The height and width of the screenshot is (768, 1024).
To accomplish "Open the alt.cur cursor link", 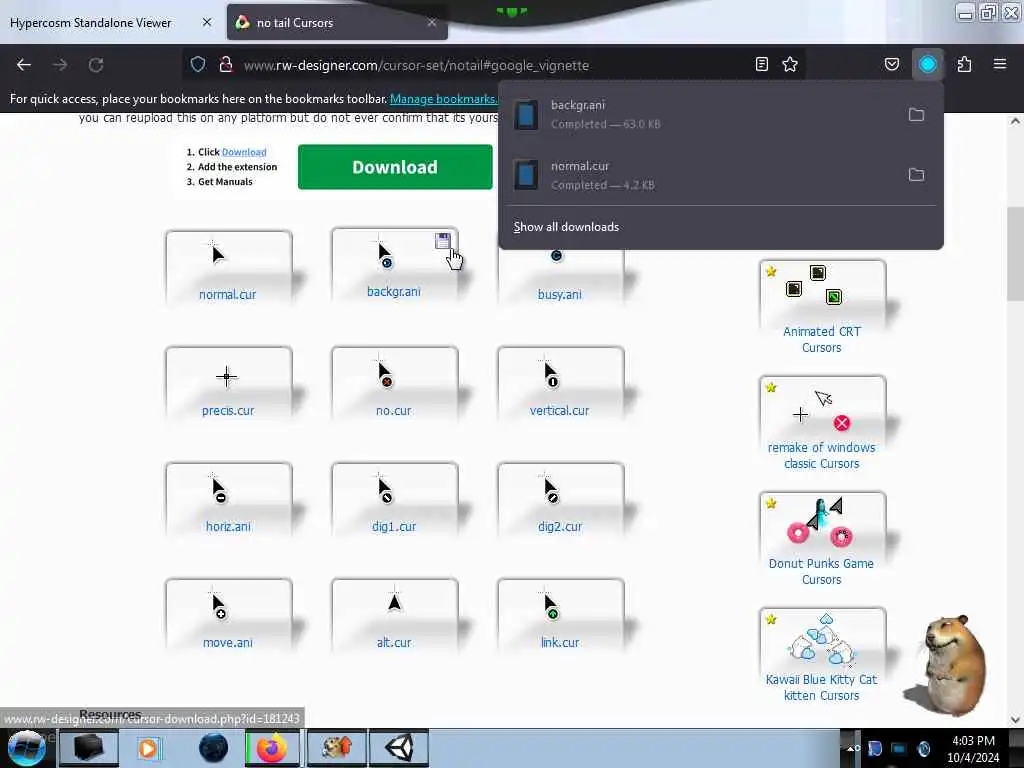I will point(394,643).
